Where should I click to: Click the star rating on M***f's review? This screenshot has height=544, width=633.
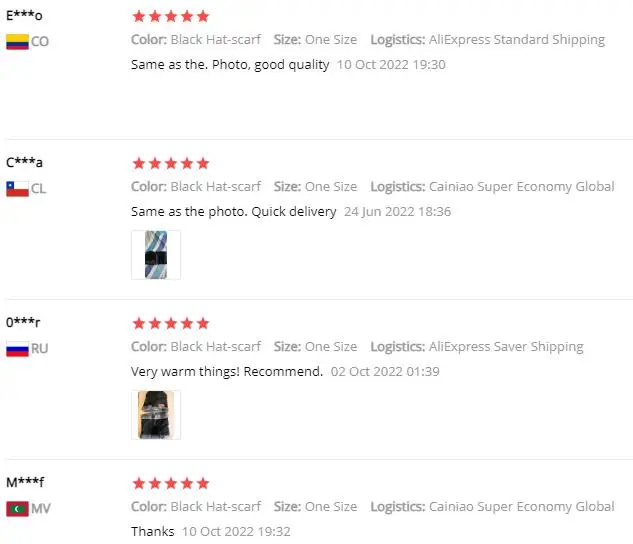click(x=171, y=483)
